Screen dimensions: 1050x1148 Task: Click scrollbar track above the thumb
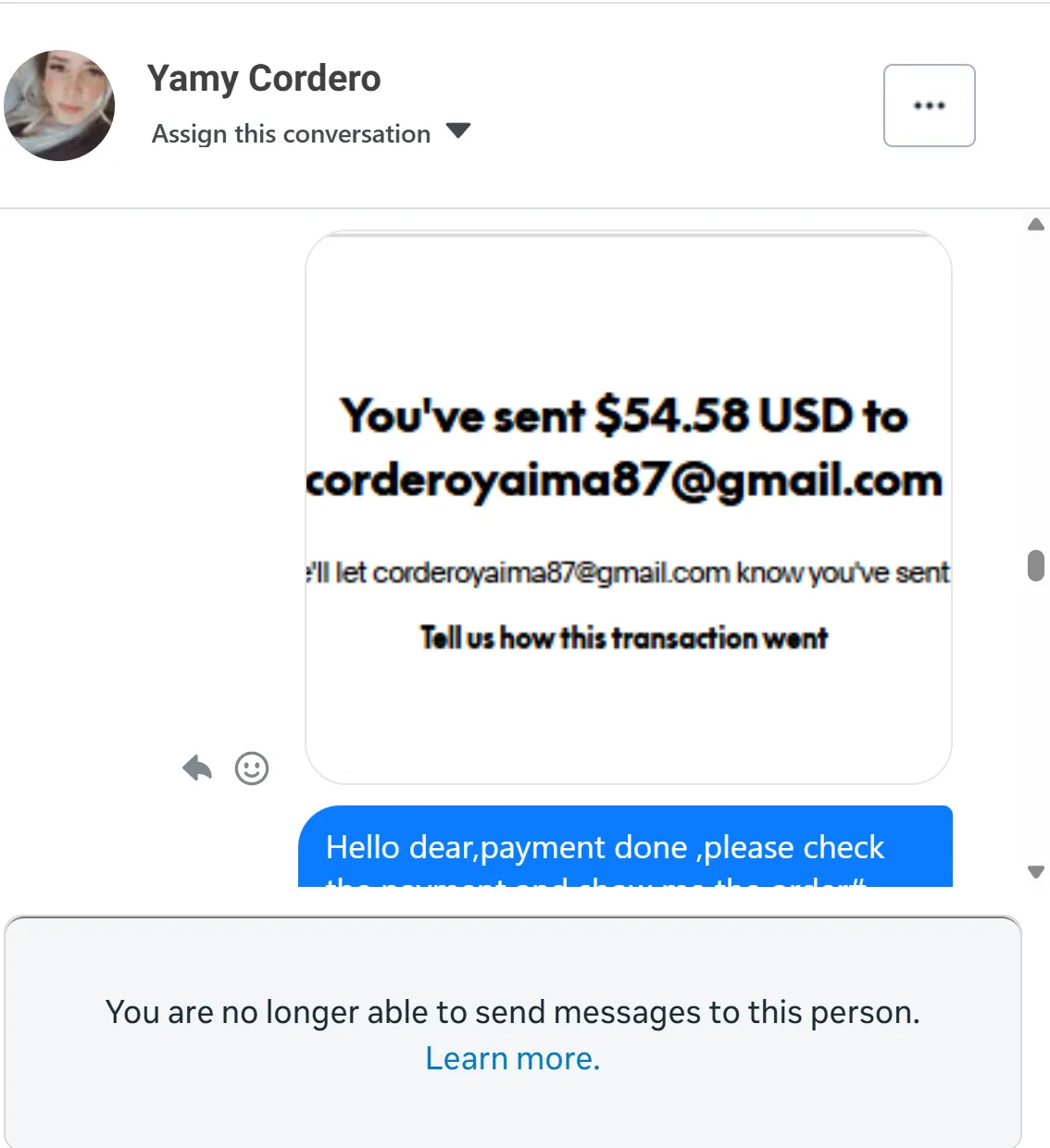(x=1036, y=389)
